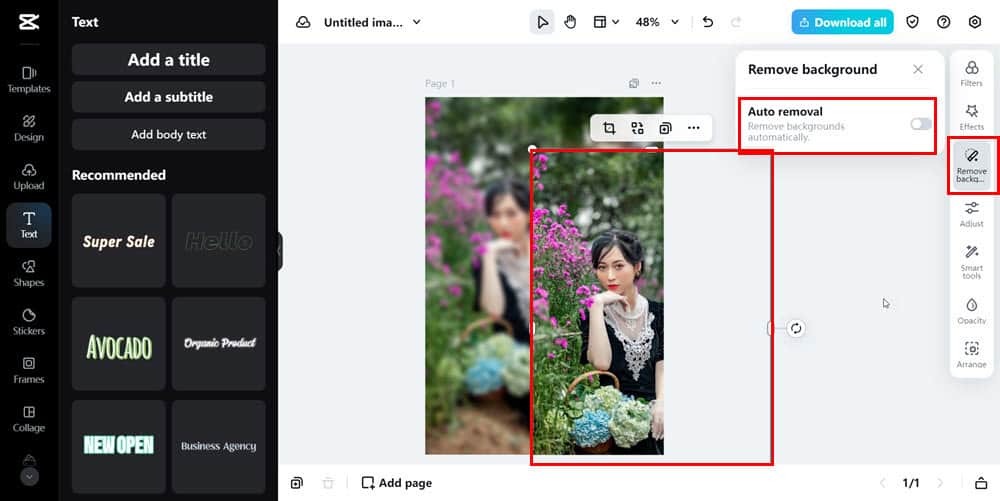The width and height of the screenshot is (1000, 501).
Task: Open more options in floating image toolbar
Action: click(694, 128)
